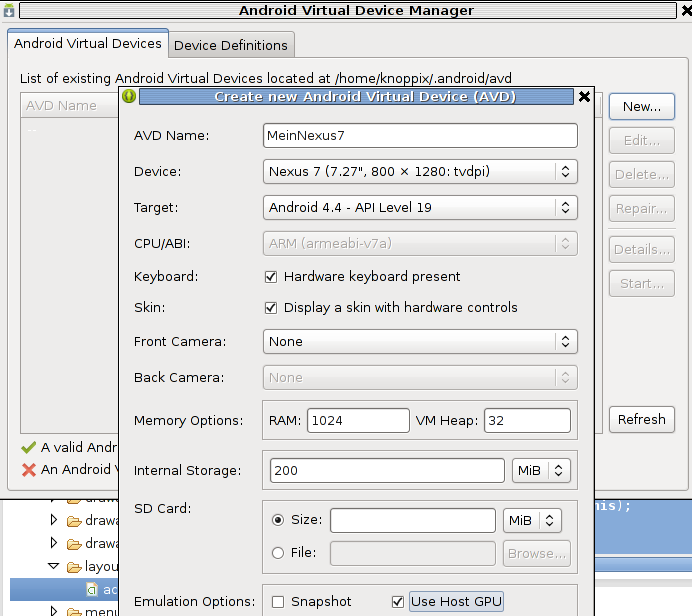Click the AVD Name column header

pos(69,106)
